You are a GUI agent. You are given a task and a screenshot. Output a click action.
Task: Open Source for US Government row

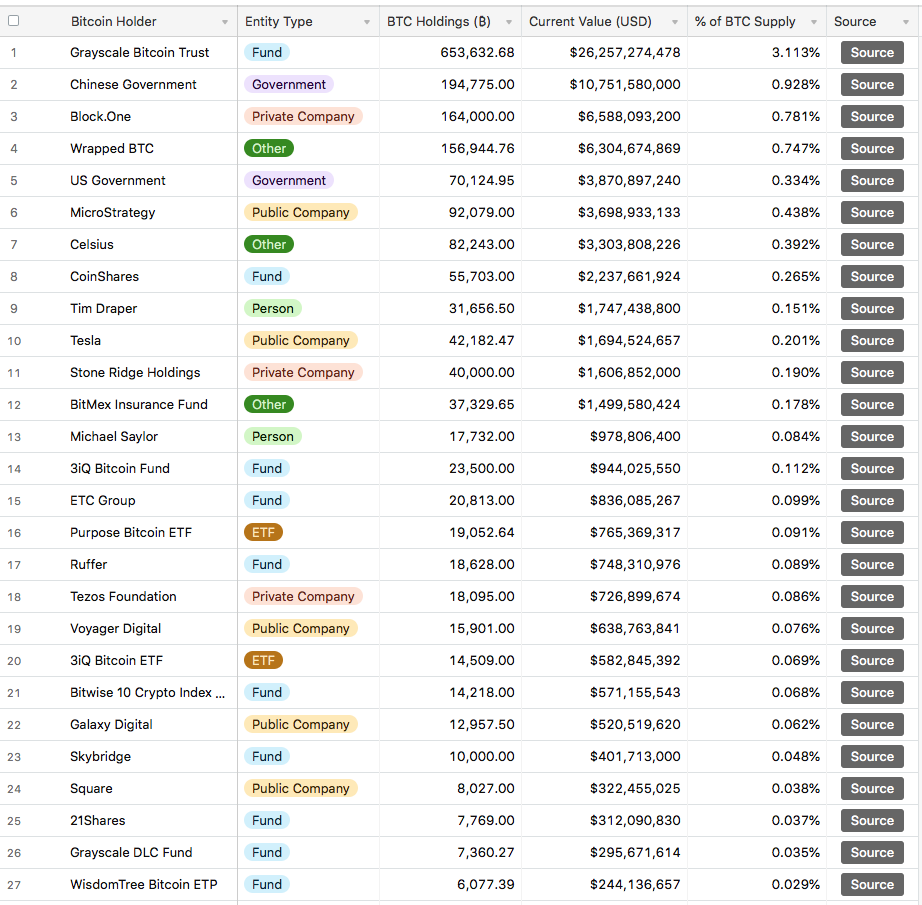872,181
